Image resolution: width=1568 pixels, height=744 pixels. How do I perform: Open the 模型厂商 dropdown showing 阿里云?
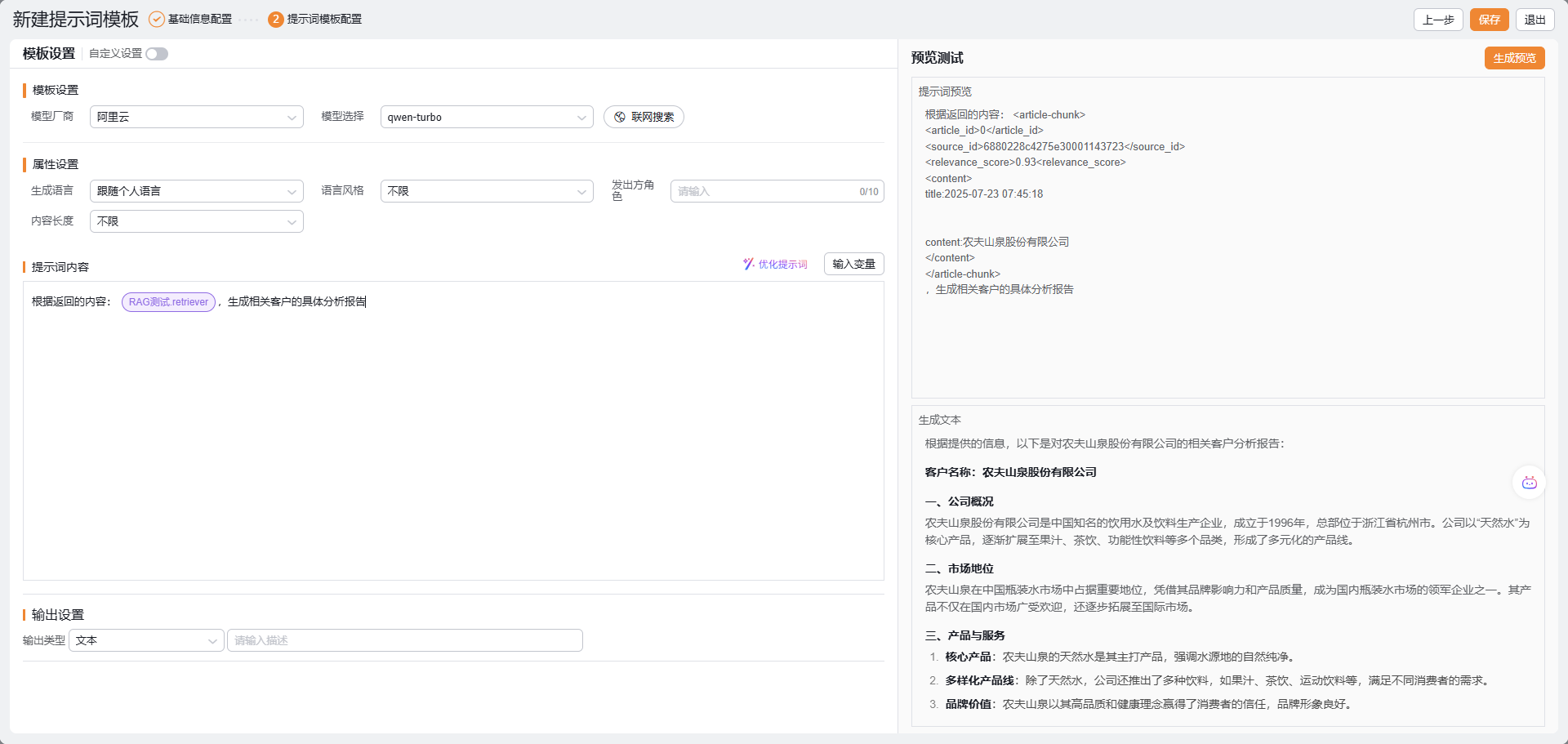pyautogui.click(x=196, y=117)
